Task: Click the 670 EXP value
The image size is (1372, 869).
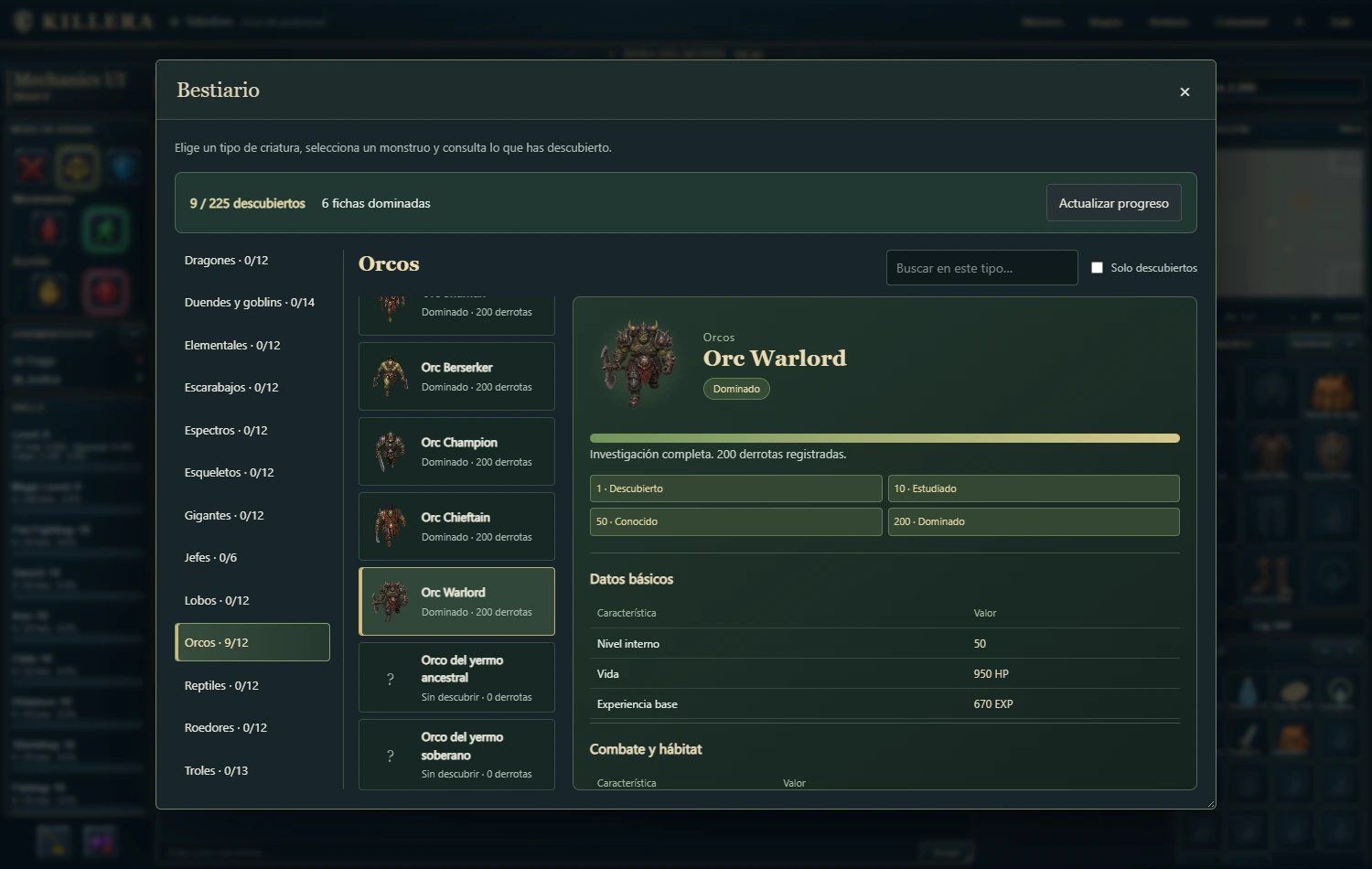Action: pyautogui.click(x=992, y=703)
